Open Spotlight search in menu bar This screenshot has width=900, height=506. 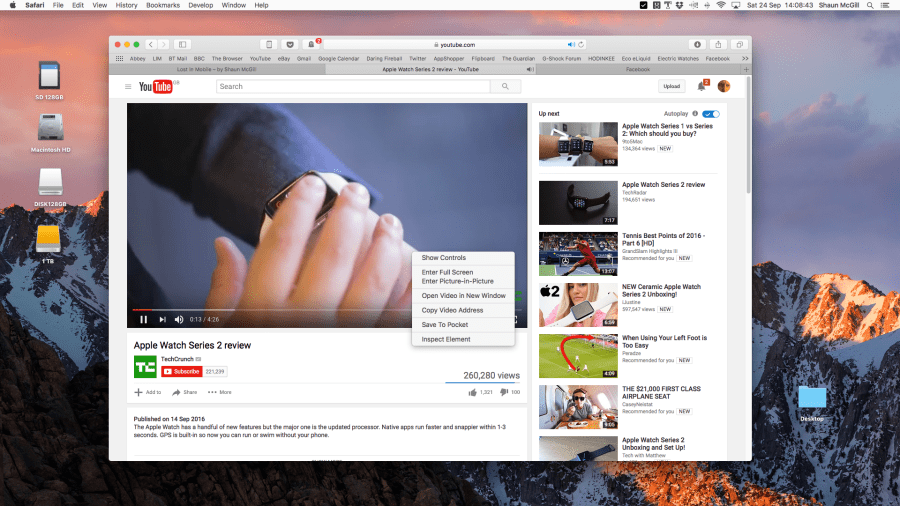click(x=870, y=5)
